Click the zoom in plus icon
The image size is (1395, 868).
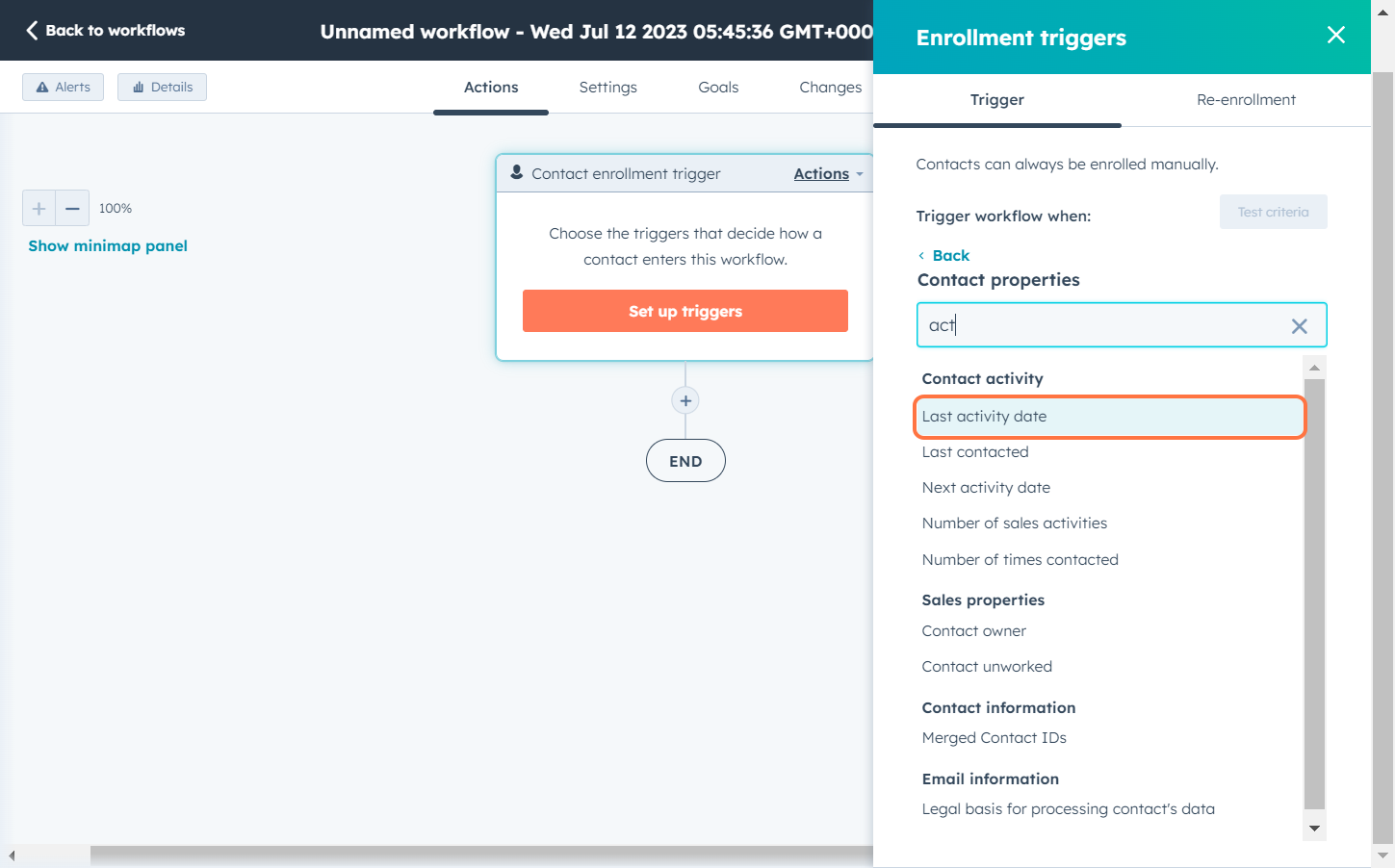click(39, 208)
